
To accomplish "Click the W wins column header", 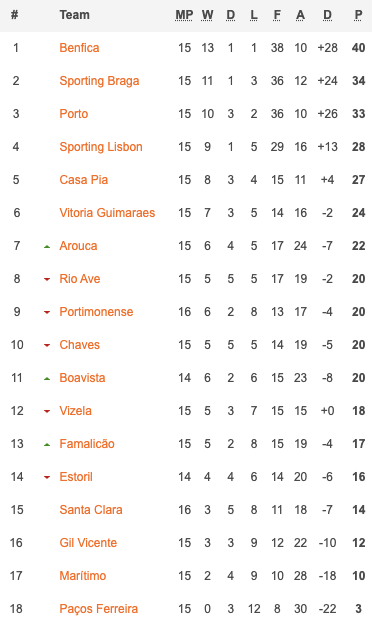I will coord(207,15).
